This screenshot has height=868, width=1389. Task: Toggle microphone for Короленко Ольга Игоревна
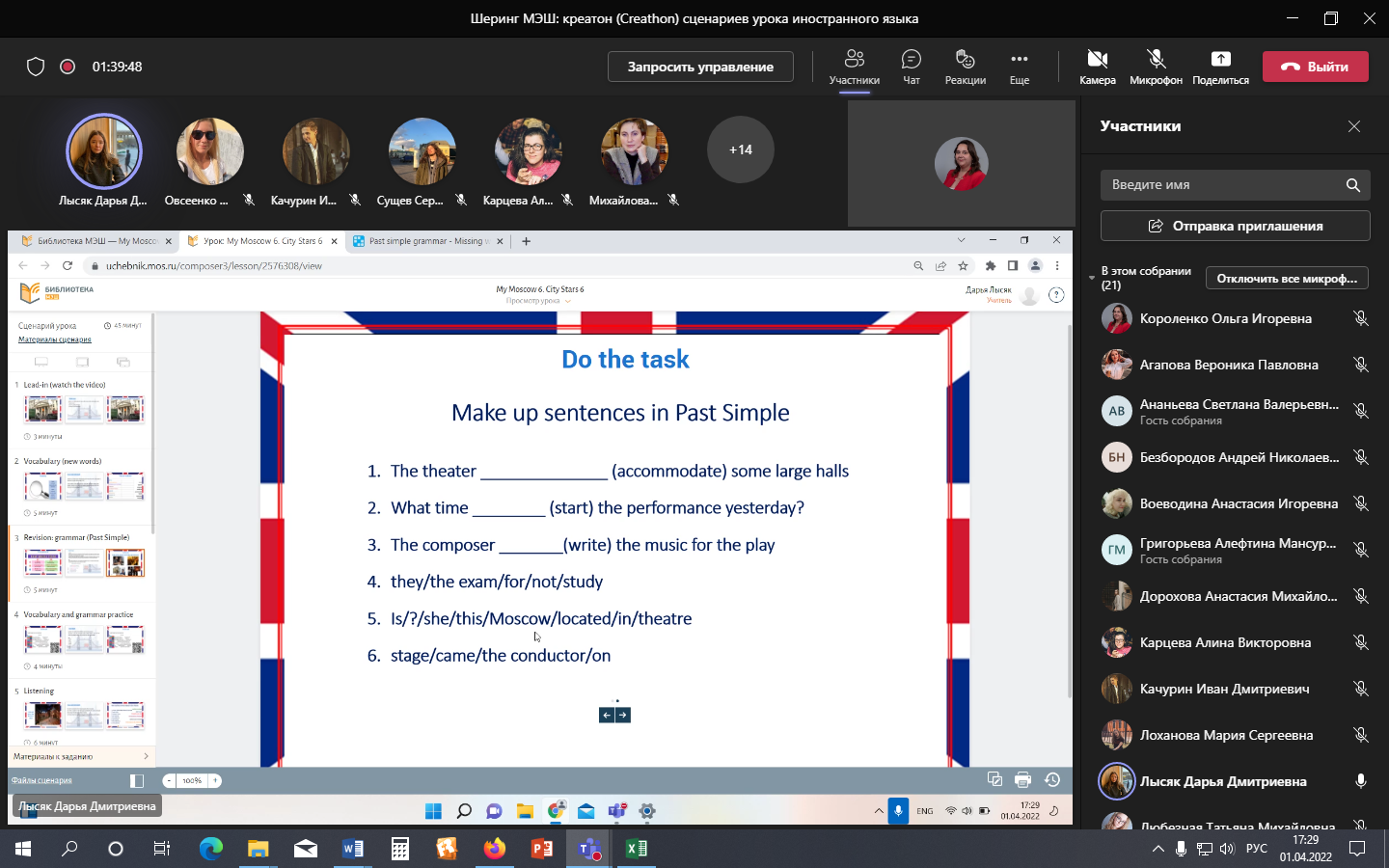1360,318
